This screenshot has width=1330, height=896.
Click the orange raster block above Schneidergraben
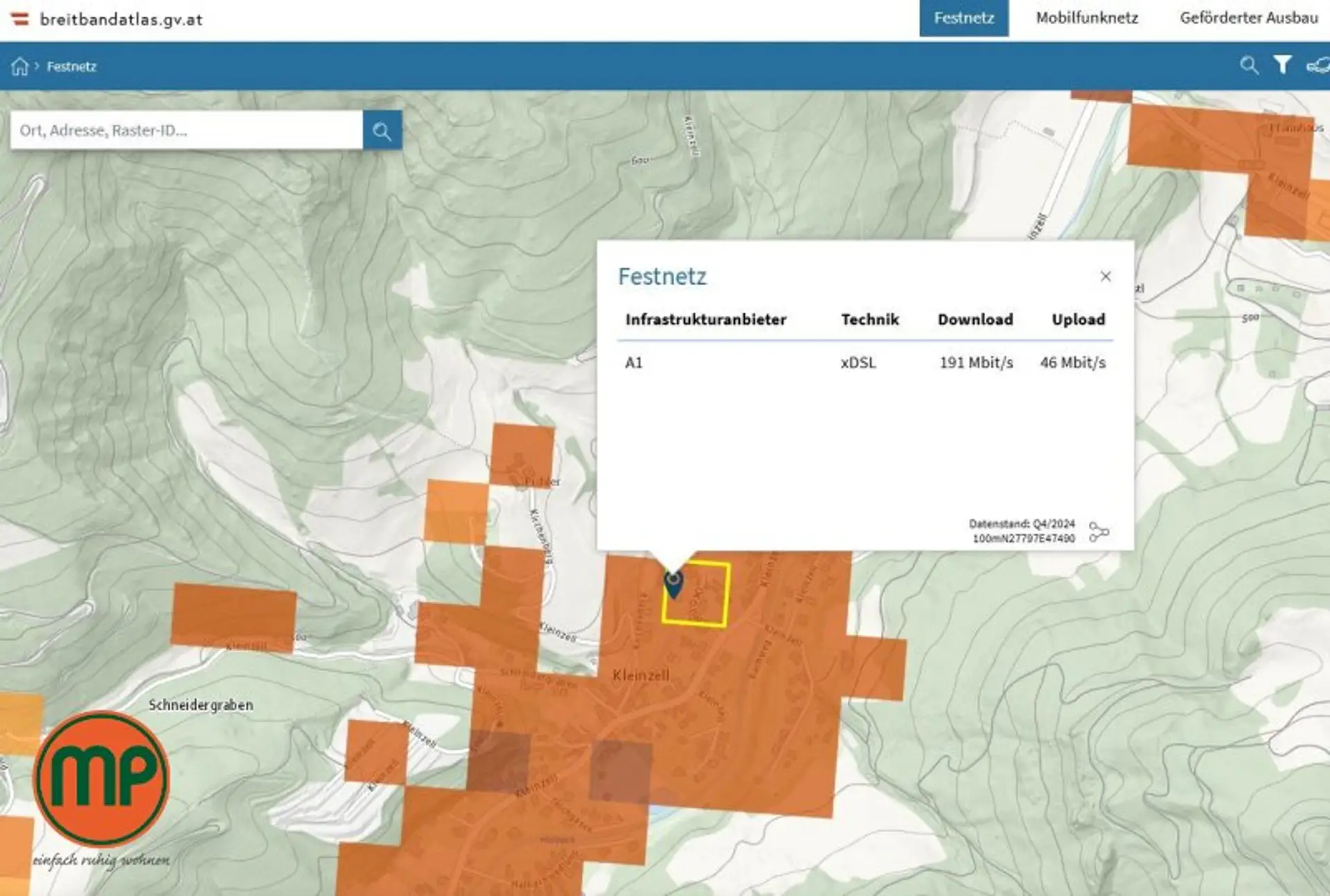(233, 615)
